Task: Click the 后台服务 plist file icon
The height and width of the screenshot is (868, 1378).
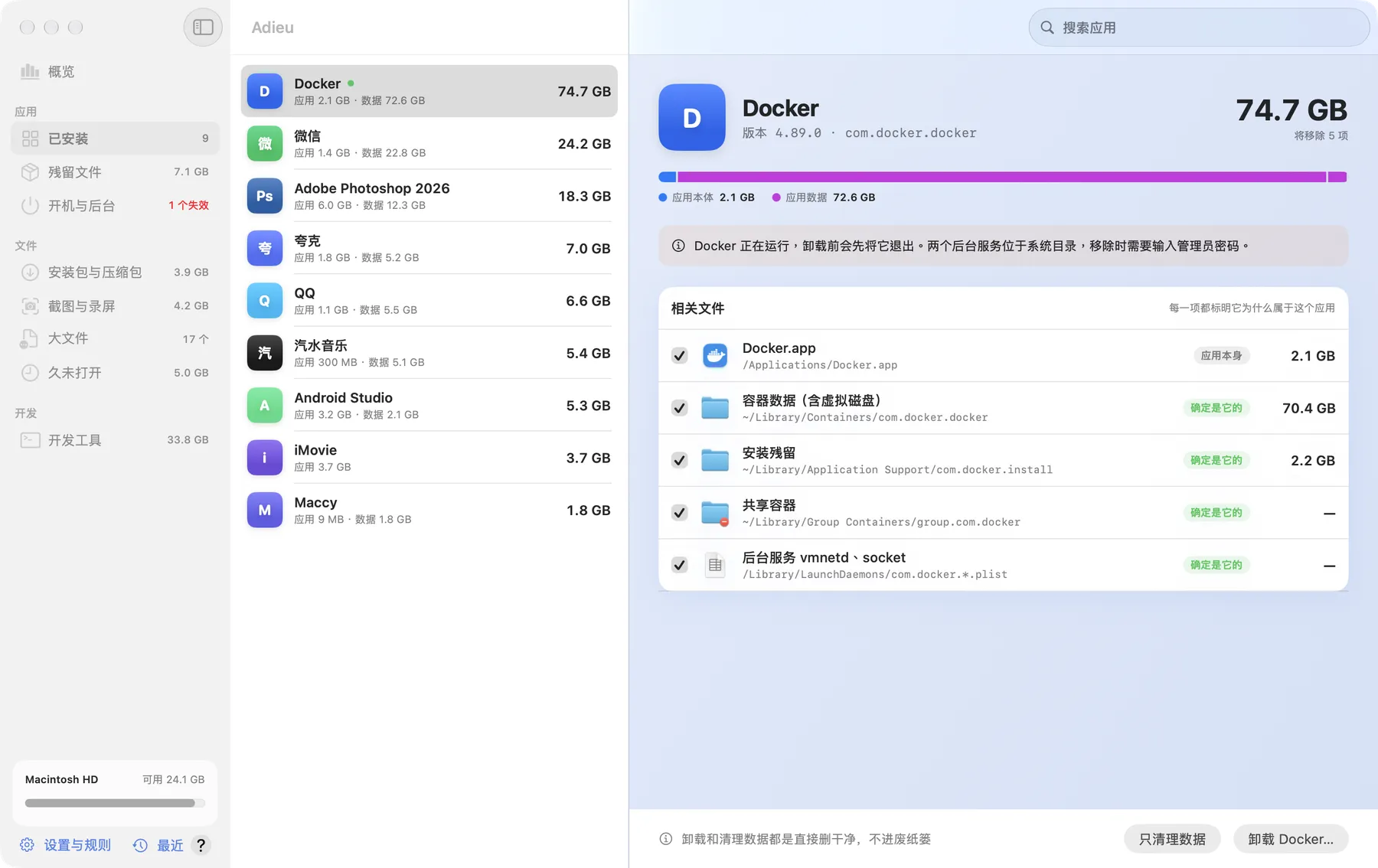Action: pos(715,565)
